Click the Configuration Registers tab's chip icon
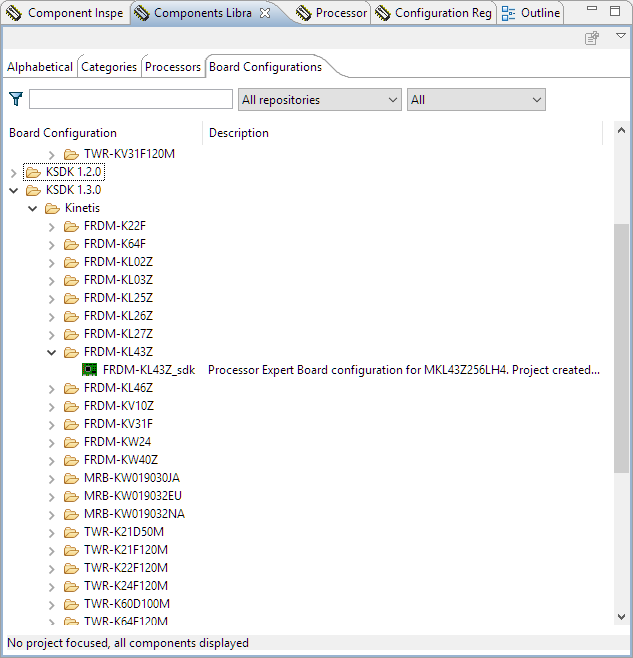 (382, 13)
